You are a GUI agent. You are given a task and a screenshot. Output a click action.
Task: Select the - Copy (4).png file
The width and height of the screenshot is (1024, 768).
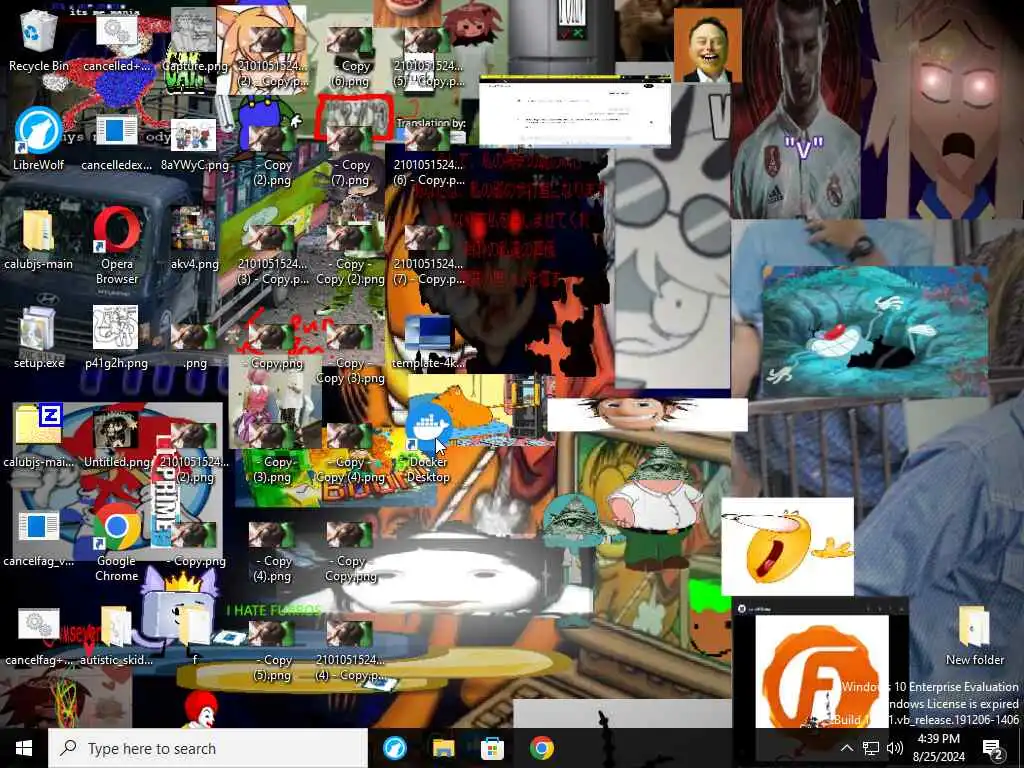tap(272, 552)
